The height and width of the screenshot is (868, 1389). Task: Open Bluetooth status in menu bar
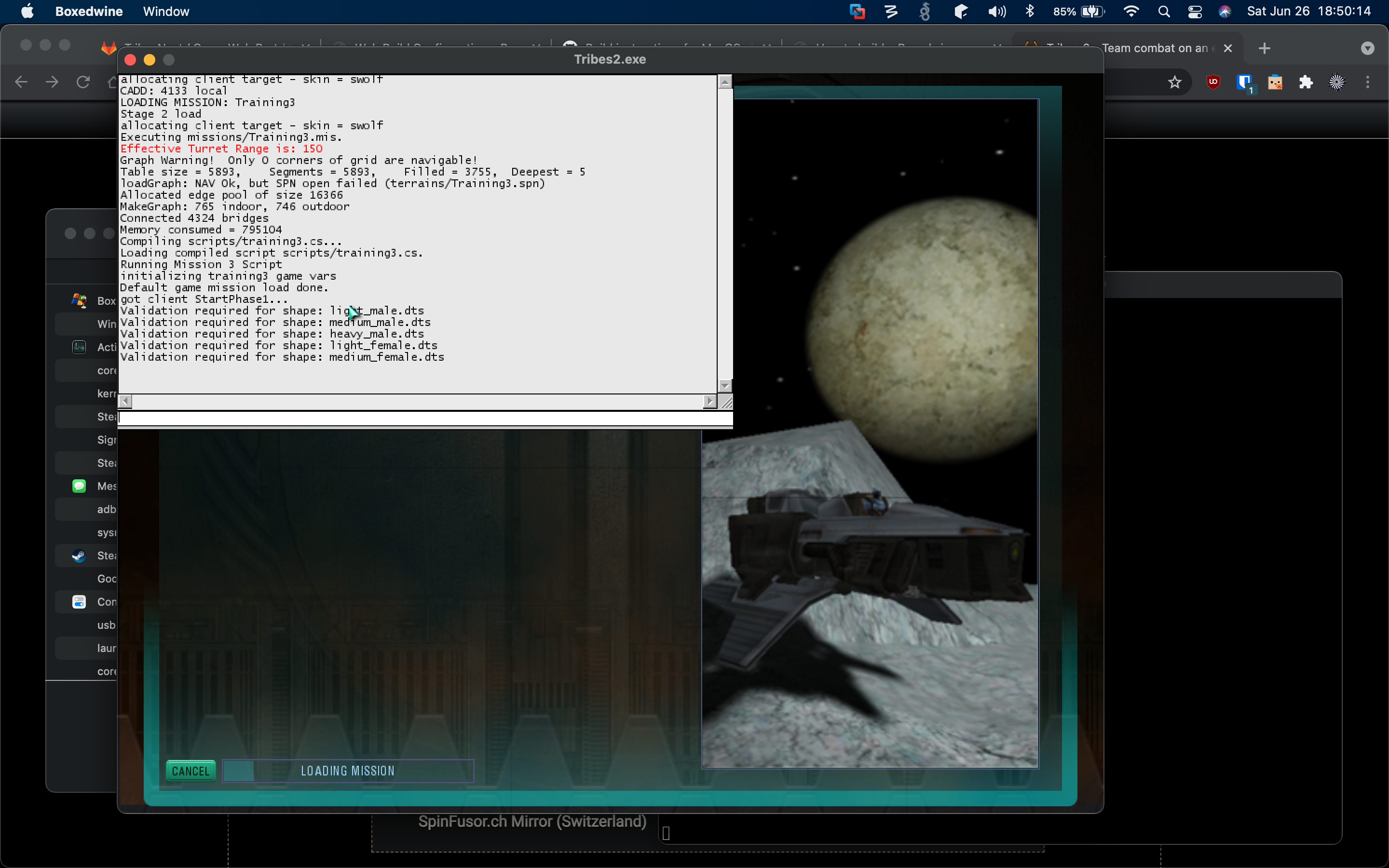click(1030, 12)
